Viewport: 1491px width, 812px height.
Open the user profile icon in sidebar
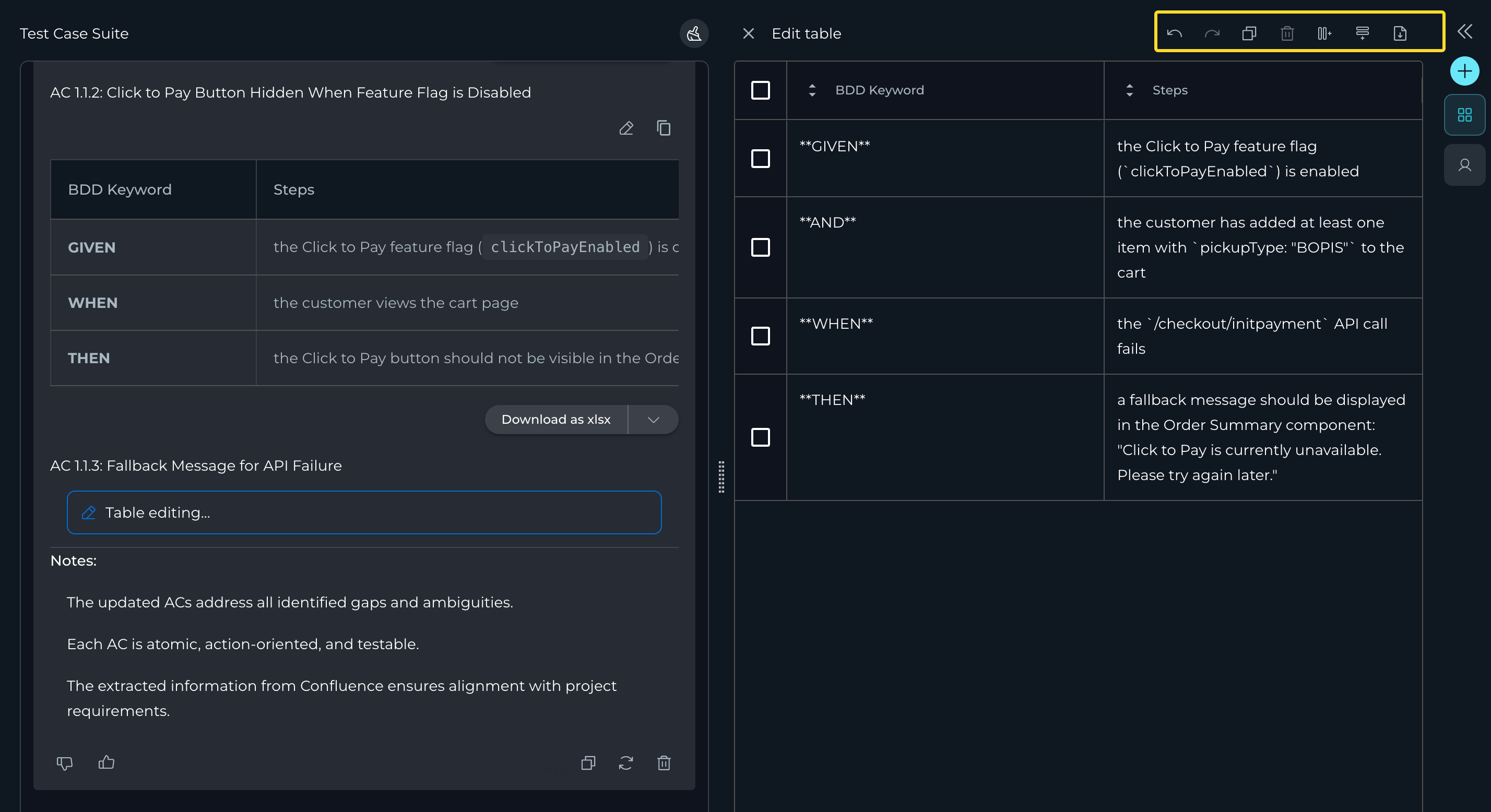point(1464,165)
